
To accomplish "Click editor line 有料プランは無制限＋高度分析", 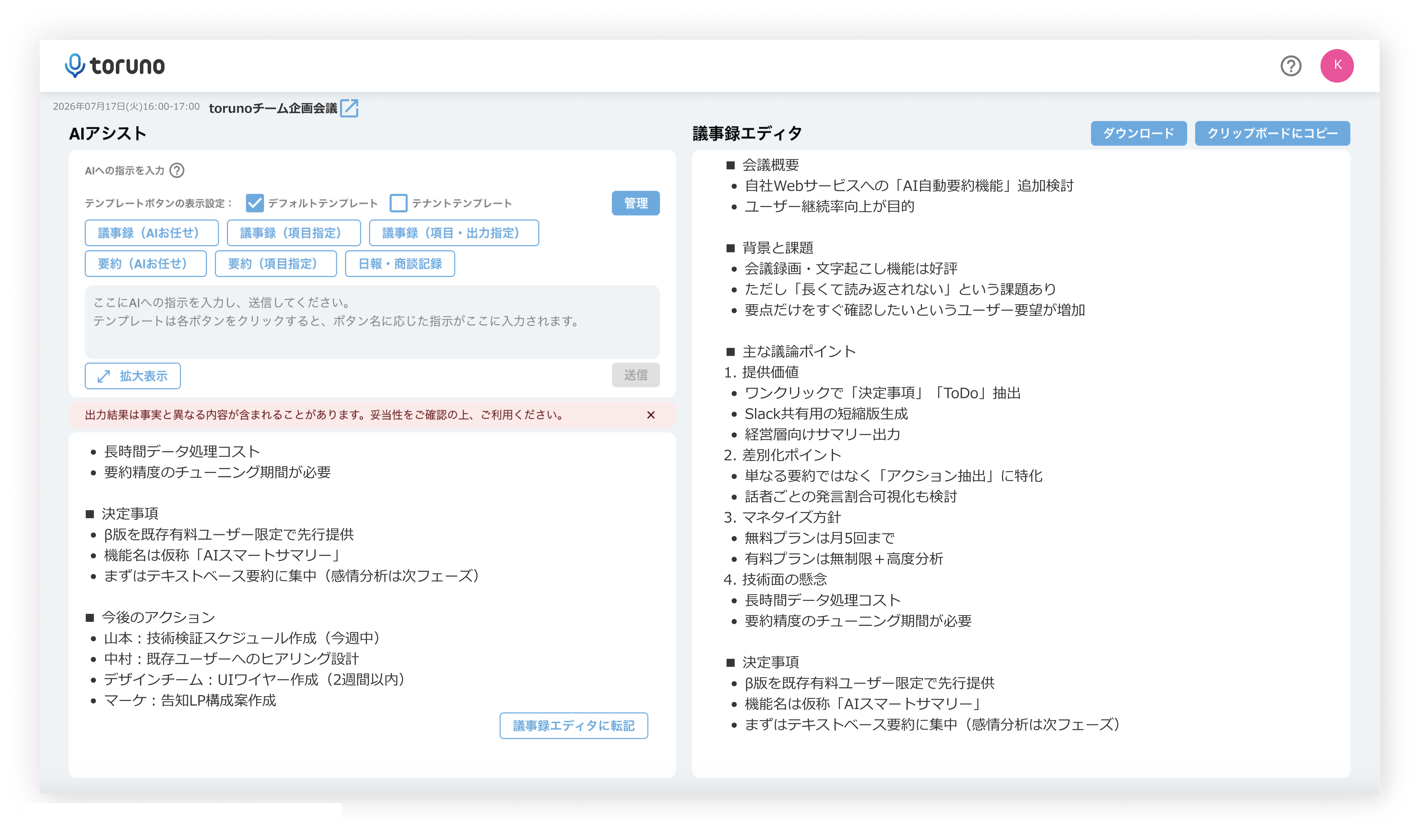I will pyautogui.click(x=843, y=559).
